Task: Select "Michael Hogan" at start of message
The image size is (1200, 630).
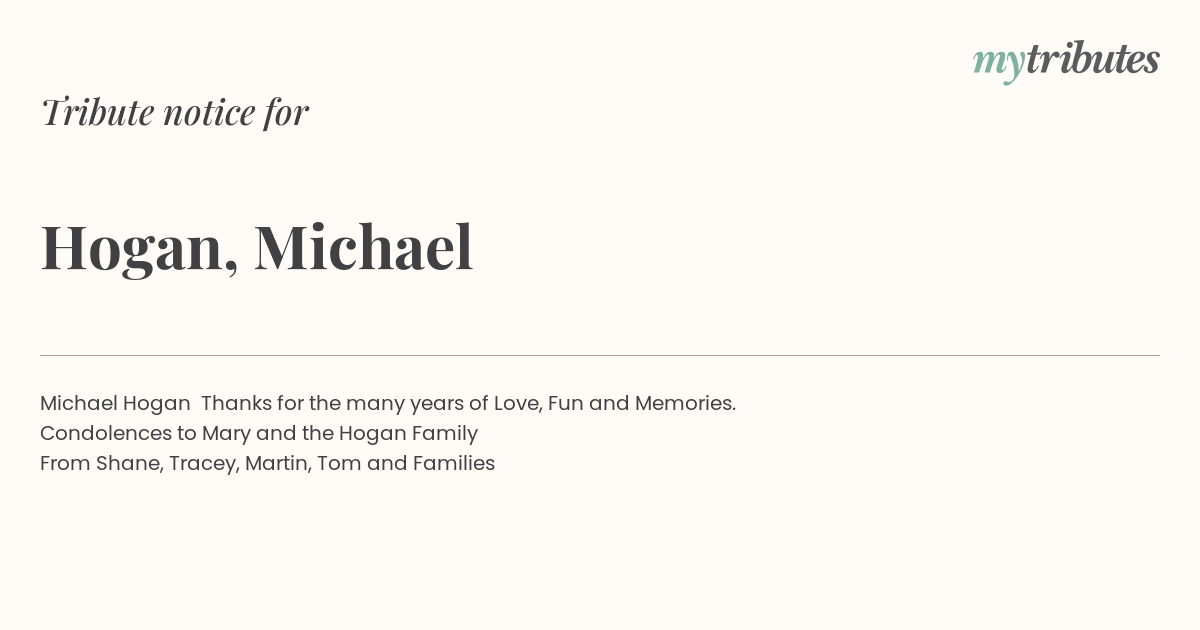Action: pyautogui.click(x=115, y=404)
